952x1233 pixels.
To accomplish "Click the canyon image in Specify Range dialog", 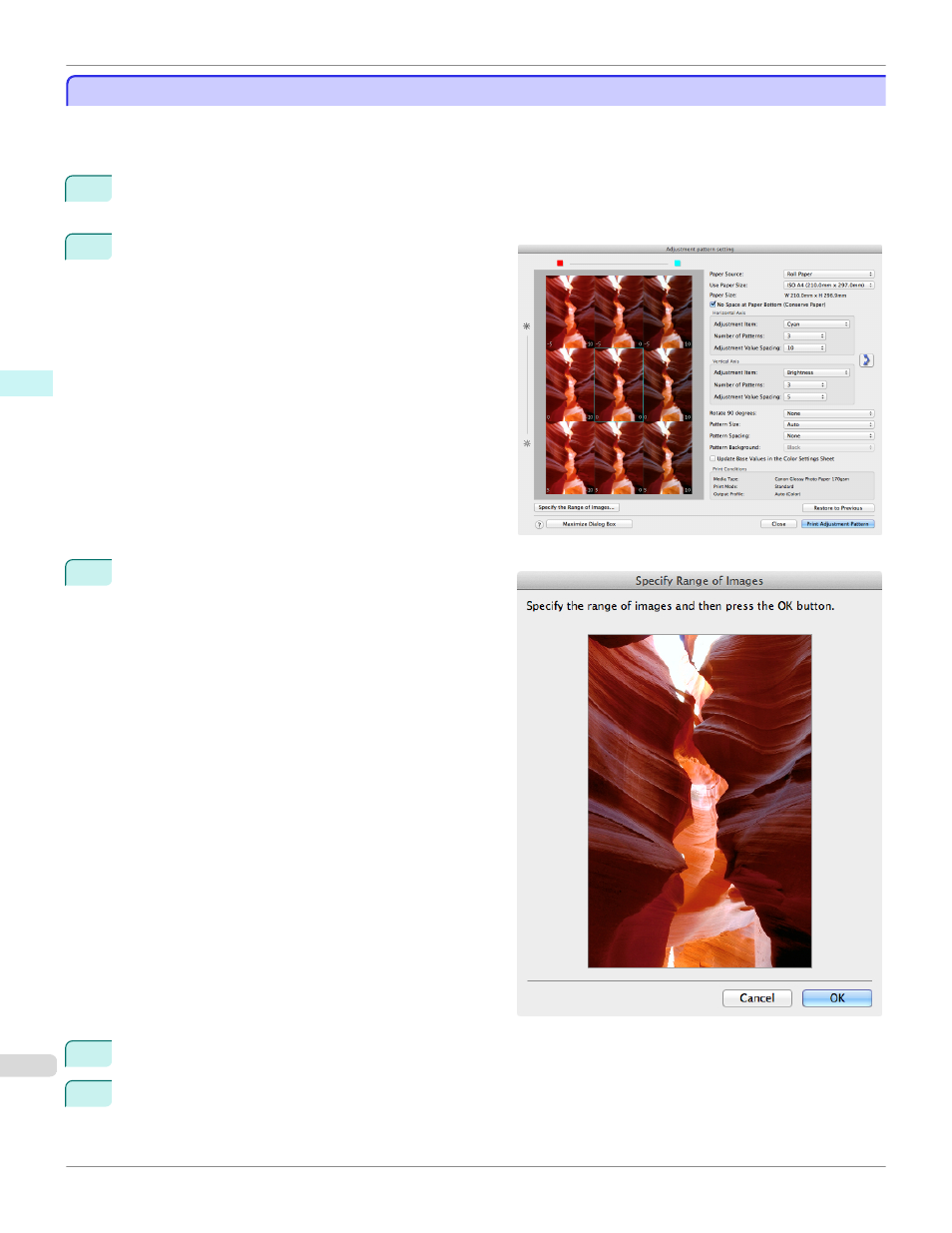I will pos(700,801).
